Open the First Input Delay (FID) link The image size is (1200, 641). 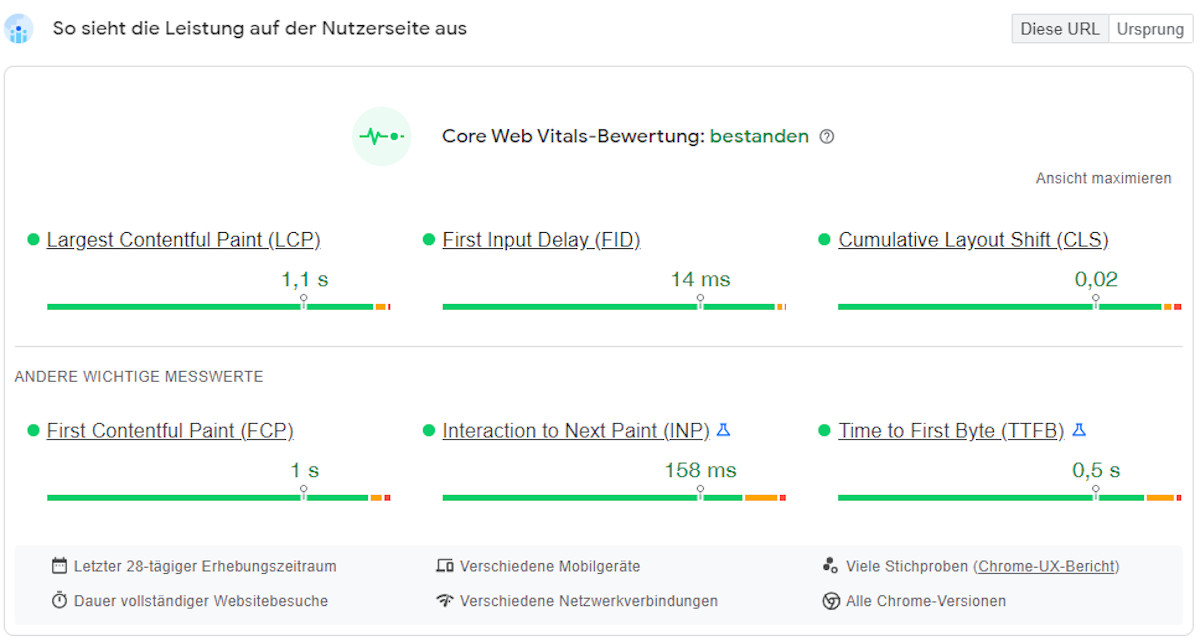pyautogui.click(x=541, y=240)
